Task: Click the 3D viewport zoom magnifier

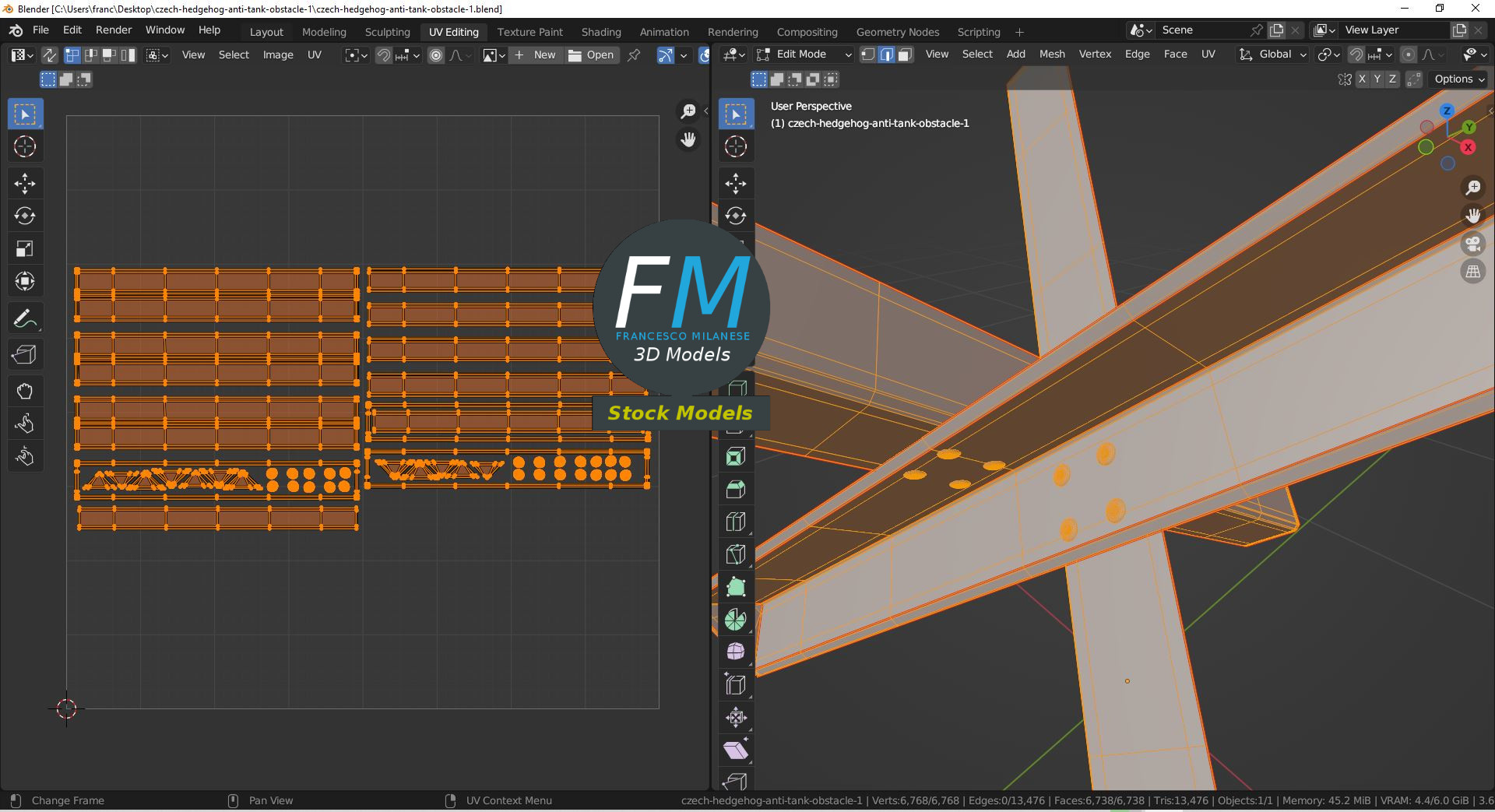Action: (x=1473, y=188)
